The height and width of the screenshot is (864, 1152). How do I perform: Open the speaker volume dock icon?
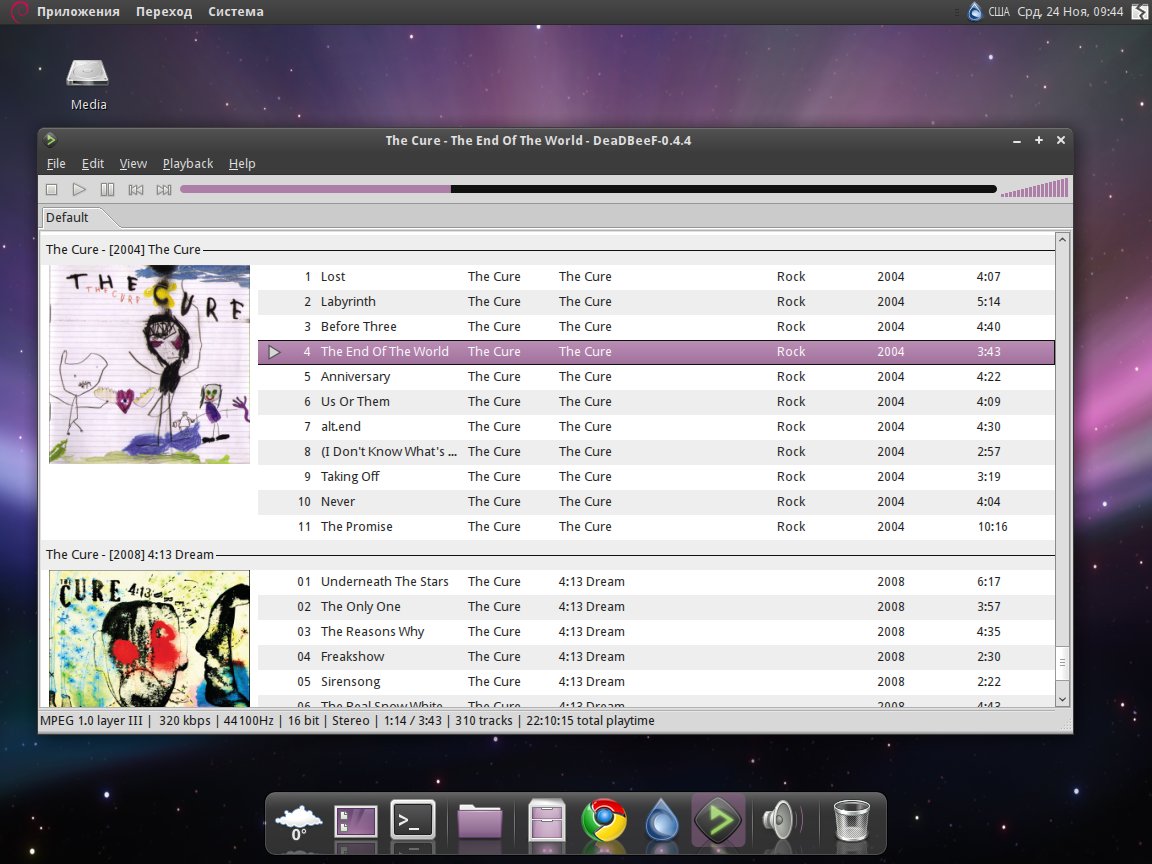click(782, 820)
